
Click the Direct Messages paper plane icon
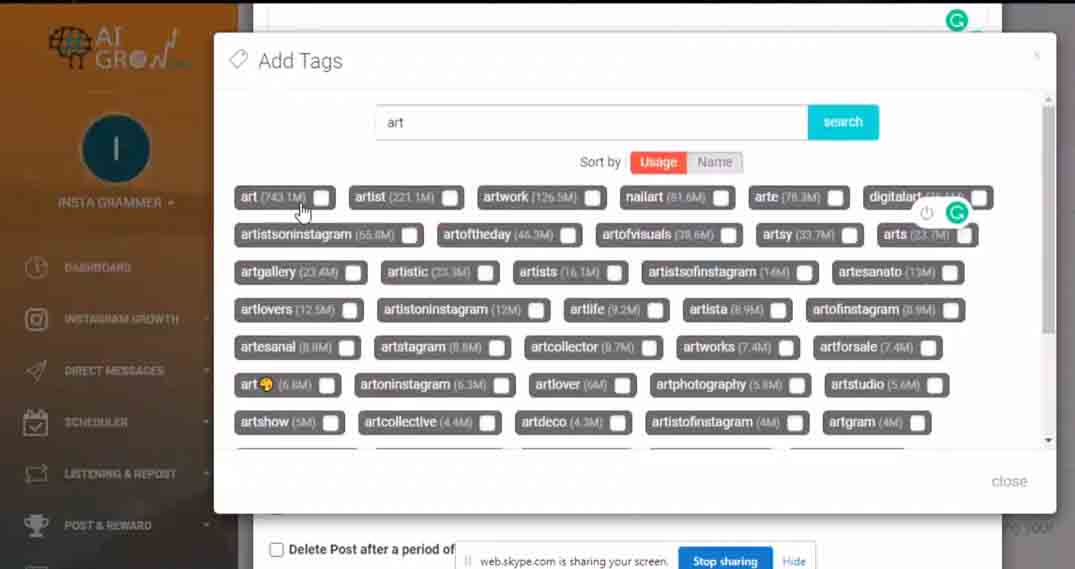pos(36,371)
